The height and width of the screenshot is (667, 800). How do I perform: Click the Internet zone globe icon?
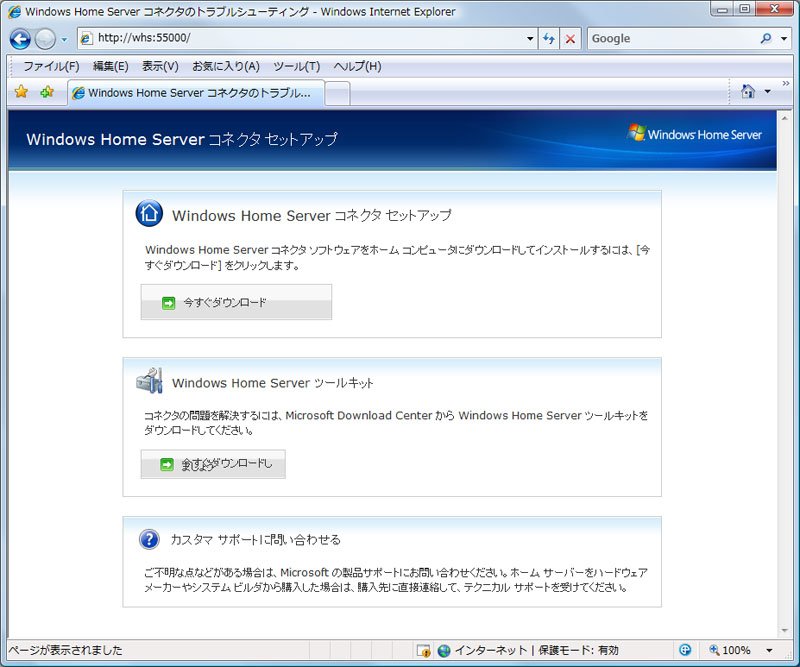click(444, 650)
